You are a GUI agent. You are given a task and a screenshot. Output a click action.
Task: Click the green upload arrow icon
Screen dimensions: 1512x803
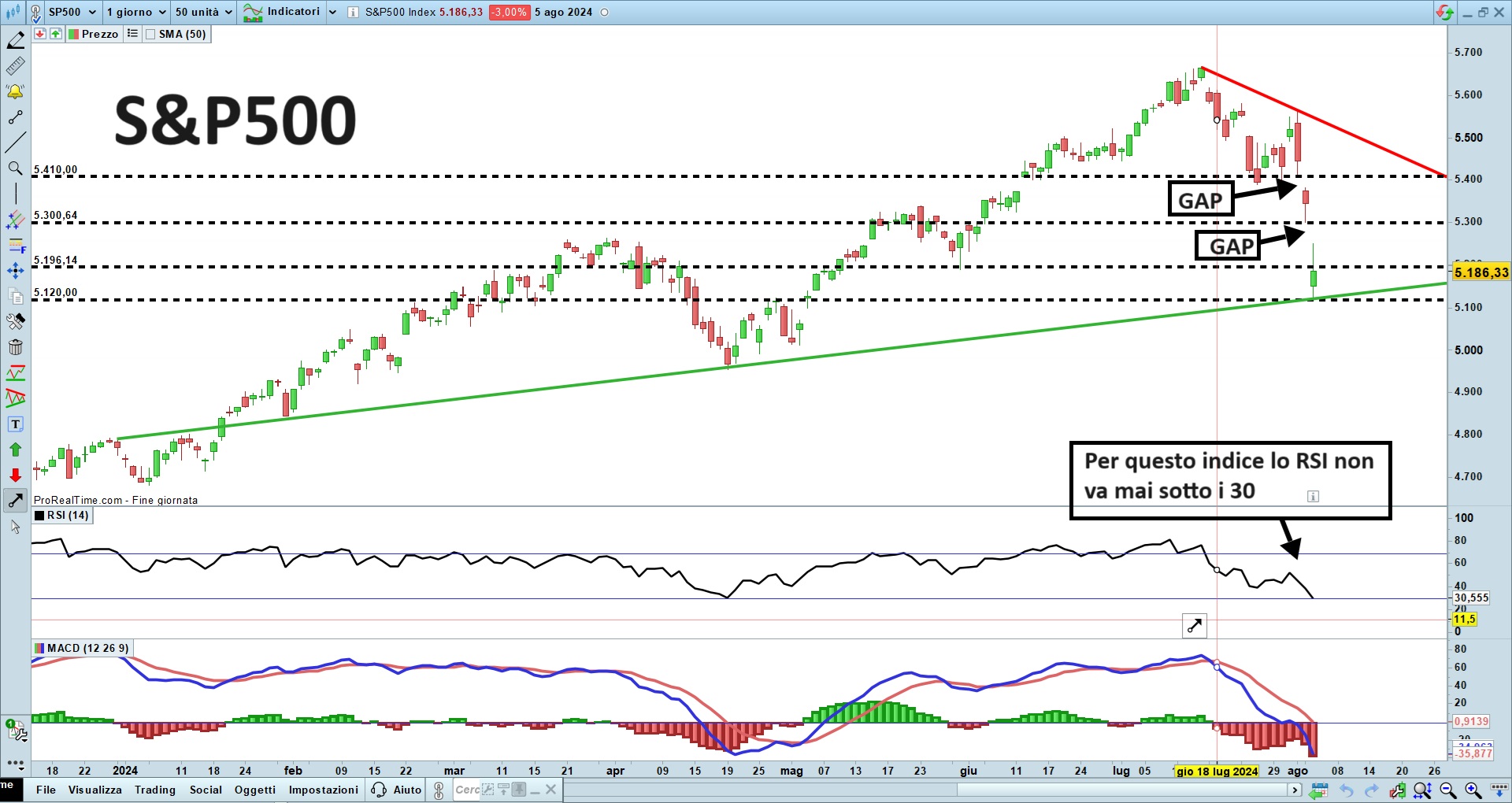[x=55, y=34]
